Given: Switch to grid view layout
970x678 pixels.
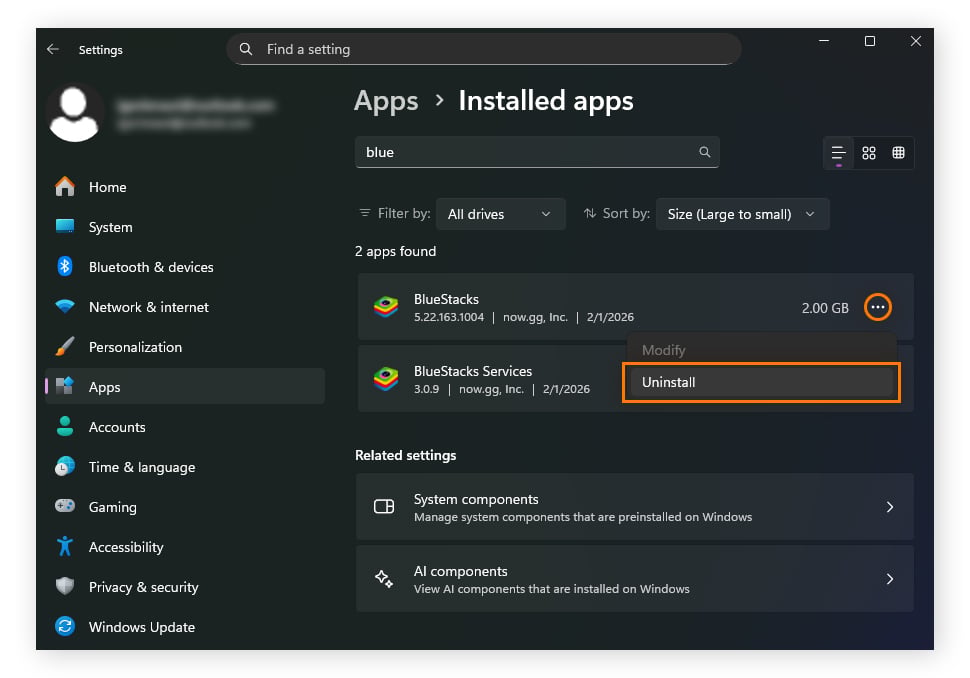Looking at the screenshot, I should click(x=869, y=153).
